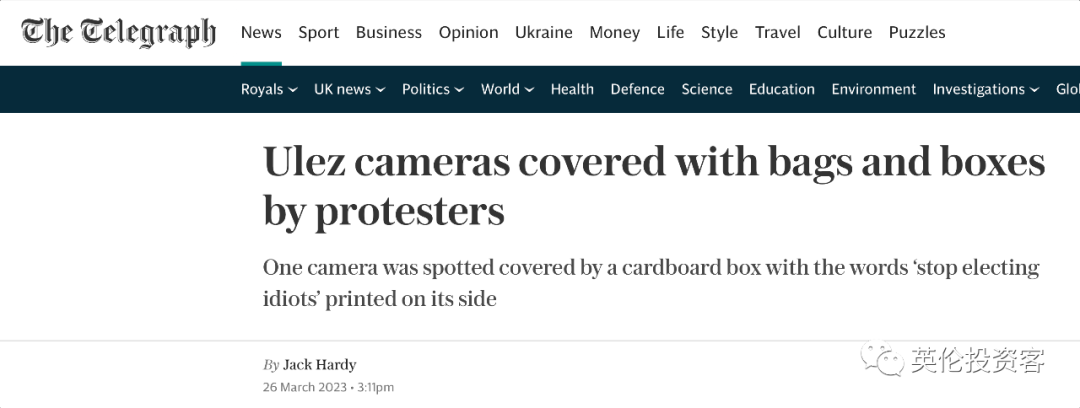
Task: Open author Jack Hardy's profile
Action: (x=319, y=365)
